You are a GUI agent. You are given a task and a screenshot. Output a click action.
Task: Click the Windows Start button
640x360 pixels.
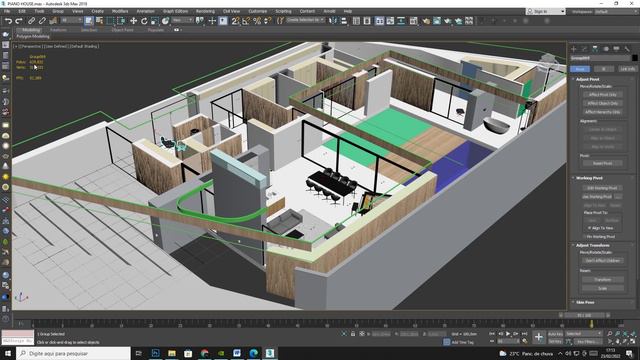pos(7,353)
